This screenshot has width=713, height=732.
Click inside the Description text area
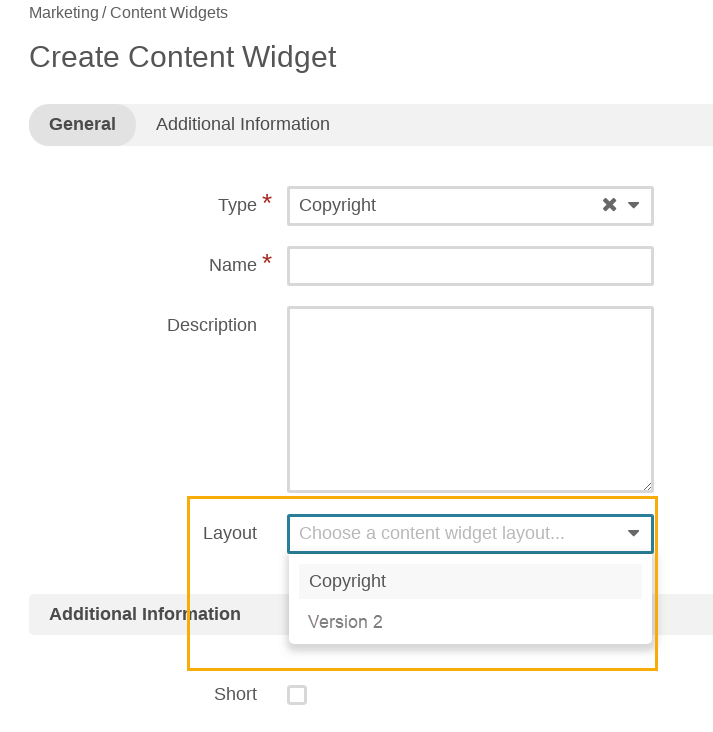[x=470, y=398]
